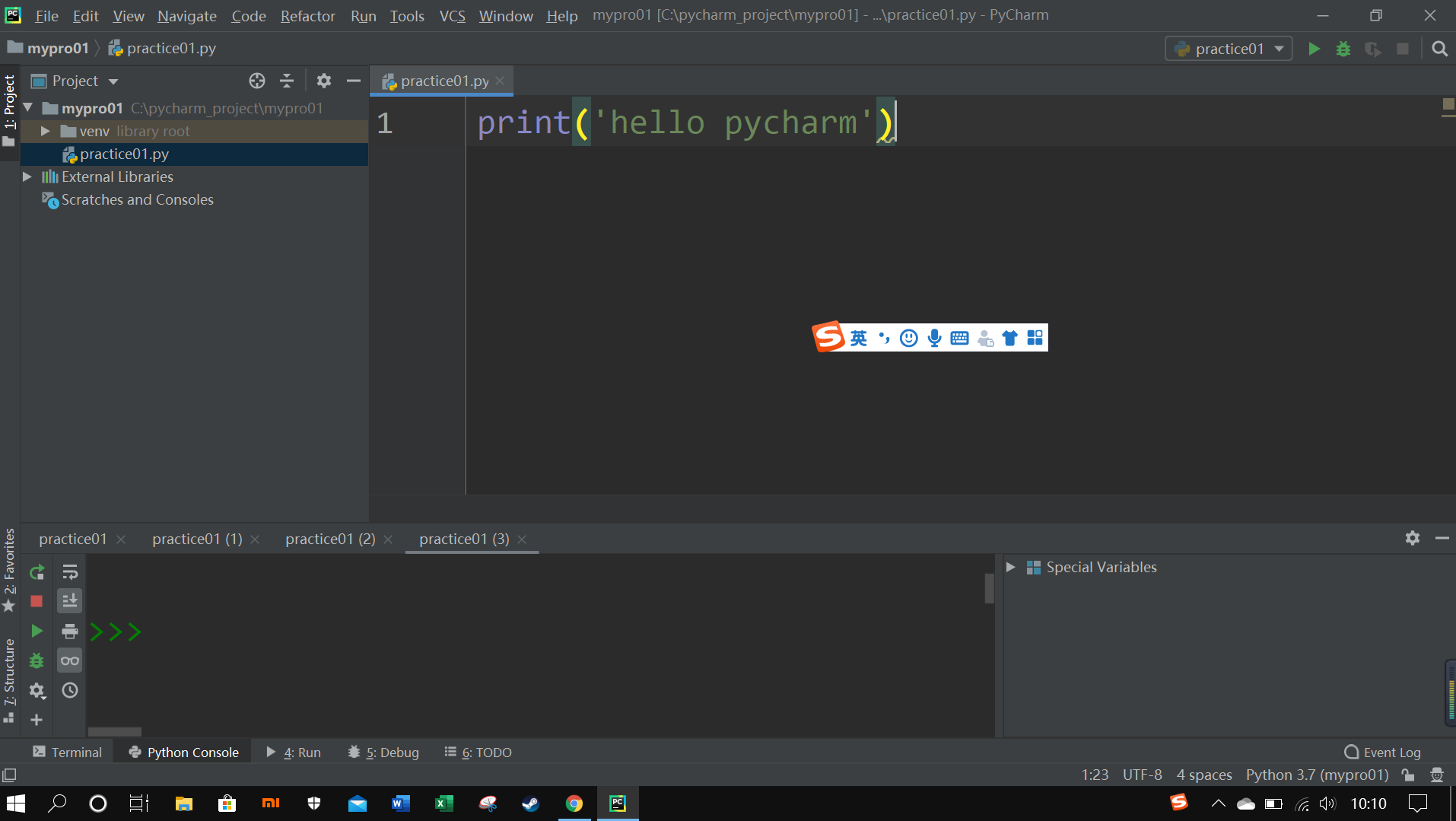Rerun the Python console
The image size is (1456, 821).
point(37,572)
